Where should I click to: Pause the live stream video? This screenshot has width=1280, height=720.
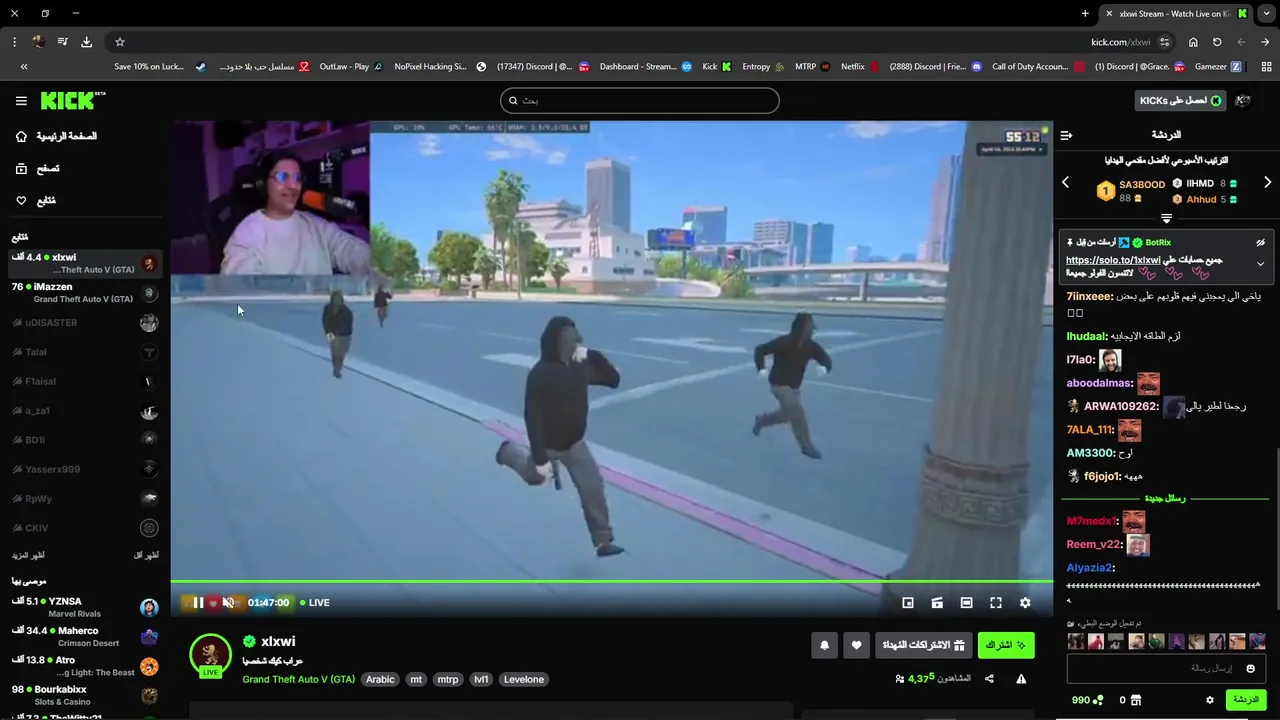pos(198,603)
